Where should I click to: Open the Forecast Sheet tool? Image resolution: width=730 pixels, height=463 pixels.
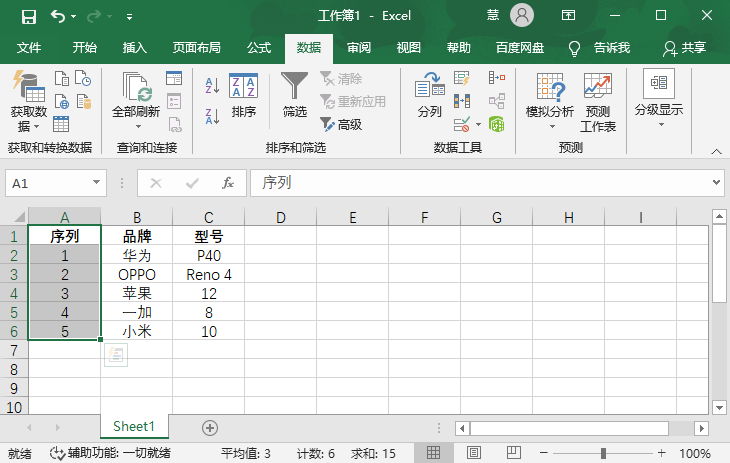tap(598, 101)
